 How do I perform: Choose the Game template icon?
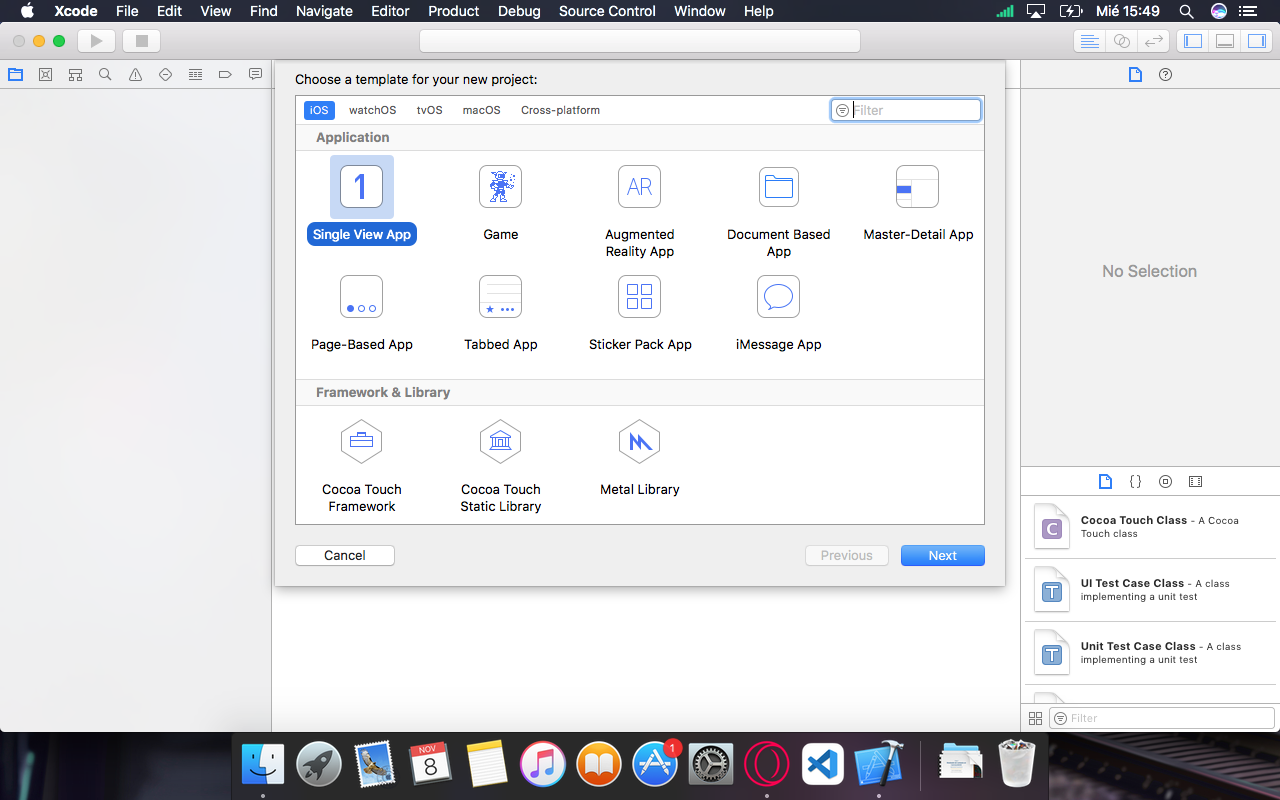coord(500,186)
